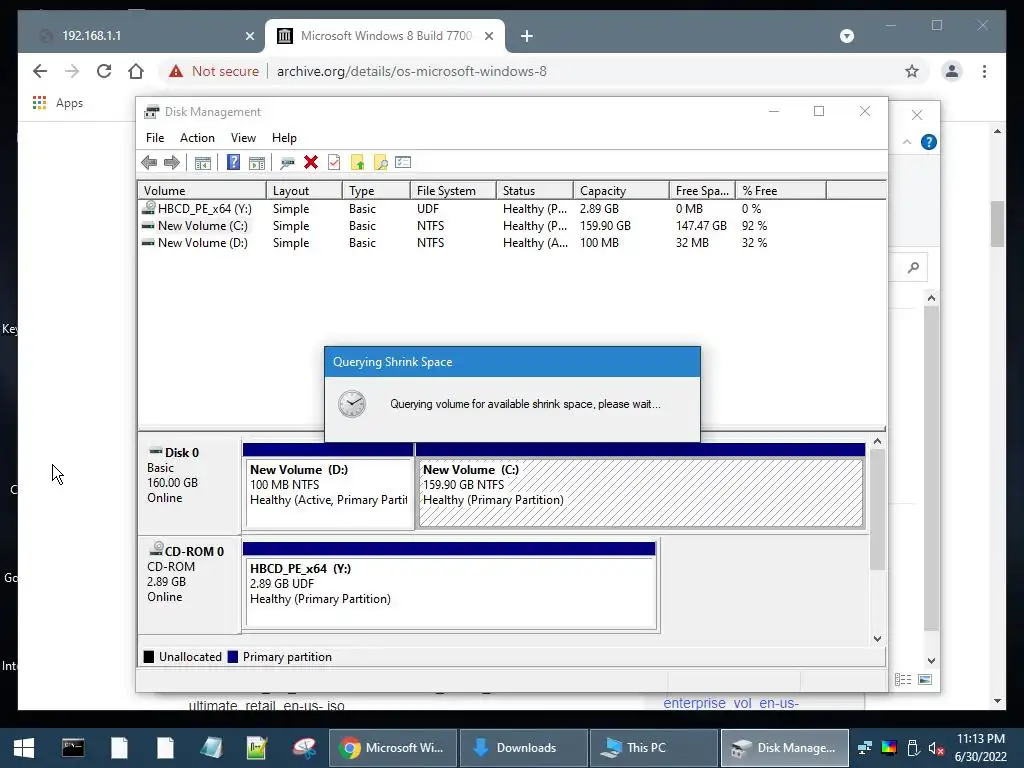This screenshot has height=768, width=1024.
Task: Click the magnifier search icon on the webpage
Action: pyautogui.click(x=913, y=267)
